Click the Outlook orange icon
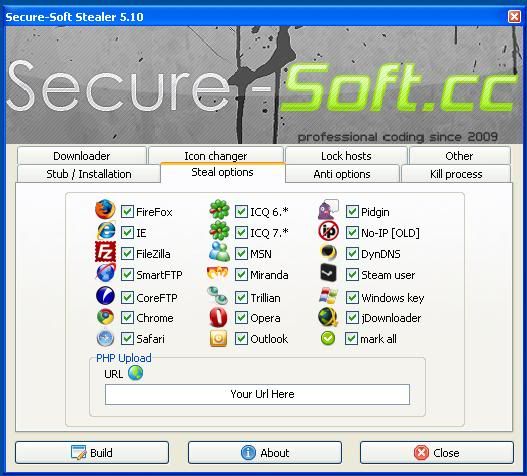This screenshot has height=476, width=527. pos(218,338)
